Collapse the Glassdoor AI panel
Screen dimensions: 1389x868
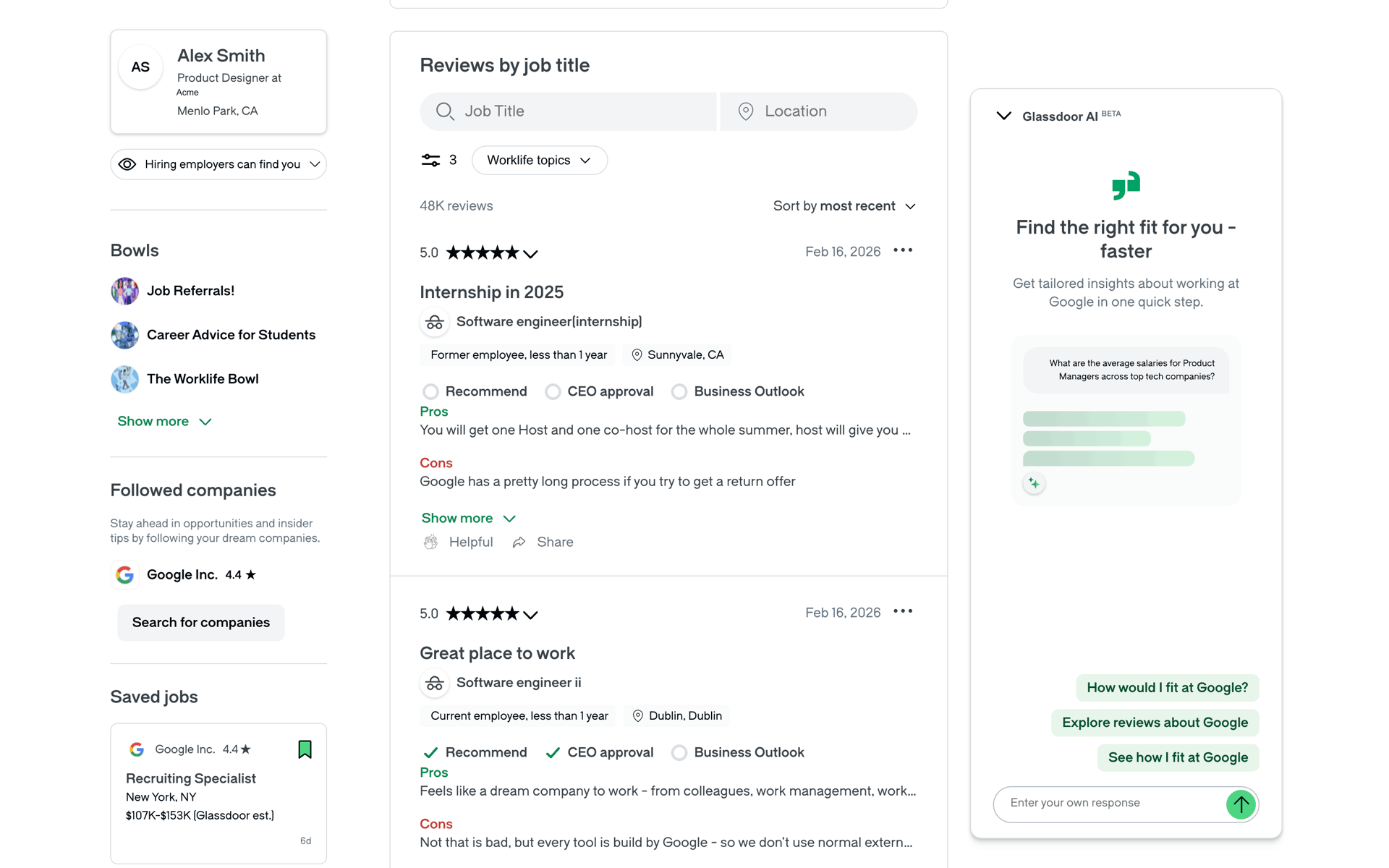tap(1004, 116)
